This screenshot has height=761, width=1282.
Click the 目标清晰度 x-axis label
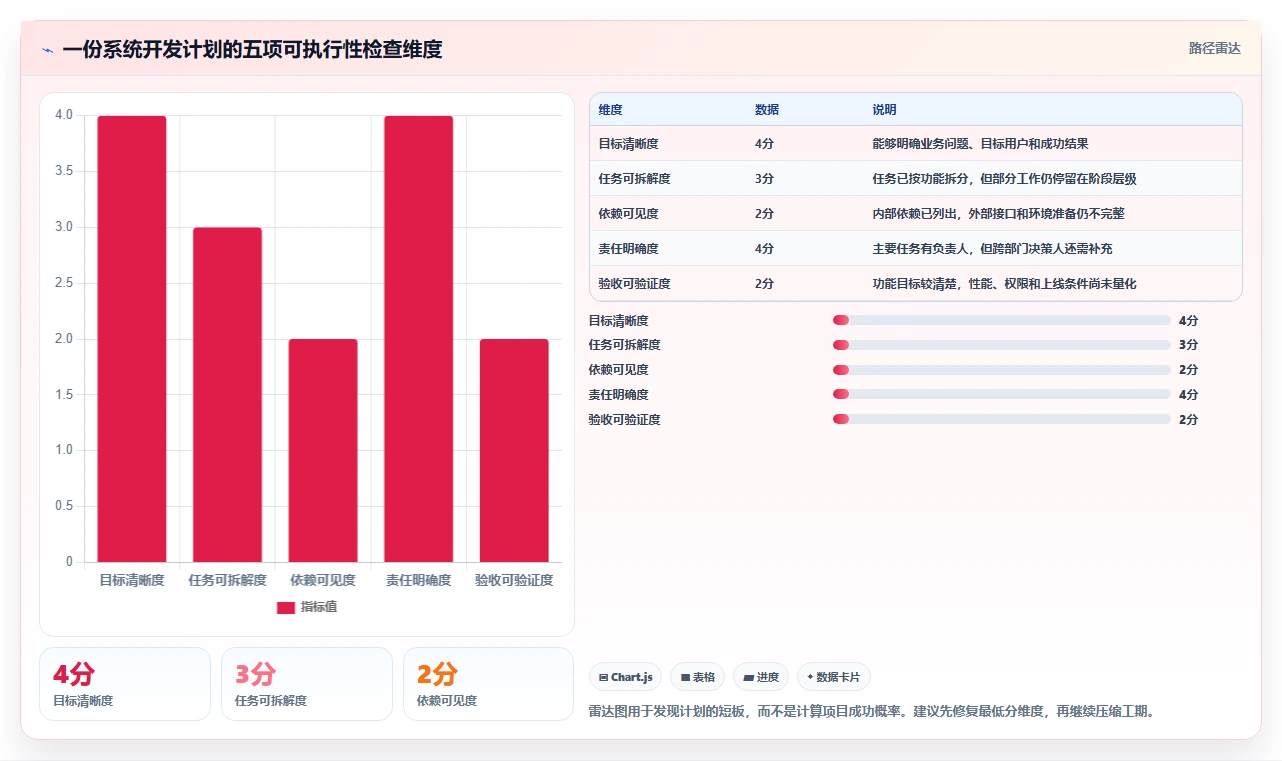pos(132,580)
